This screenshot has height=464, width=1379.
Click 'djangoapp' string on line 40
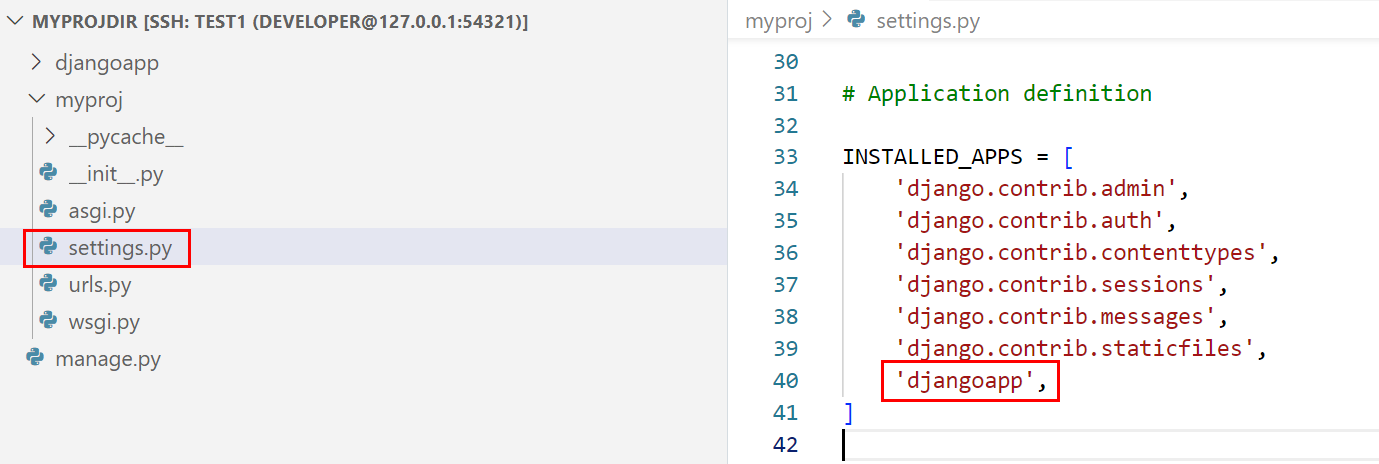point(965,381)
